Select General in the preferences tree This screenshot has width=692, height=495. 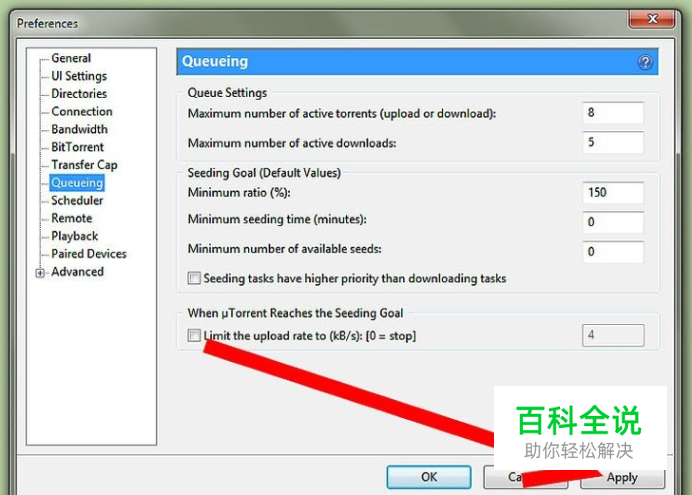click(71, 58)
